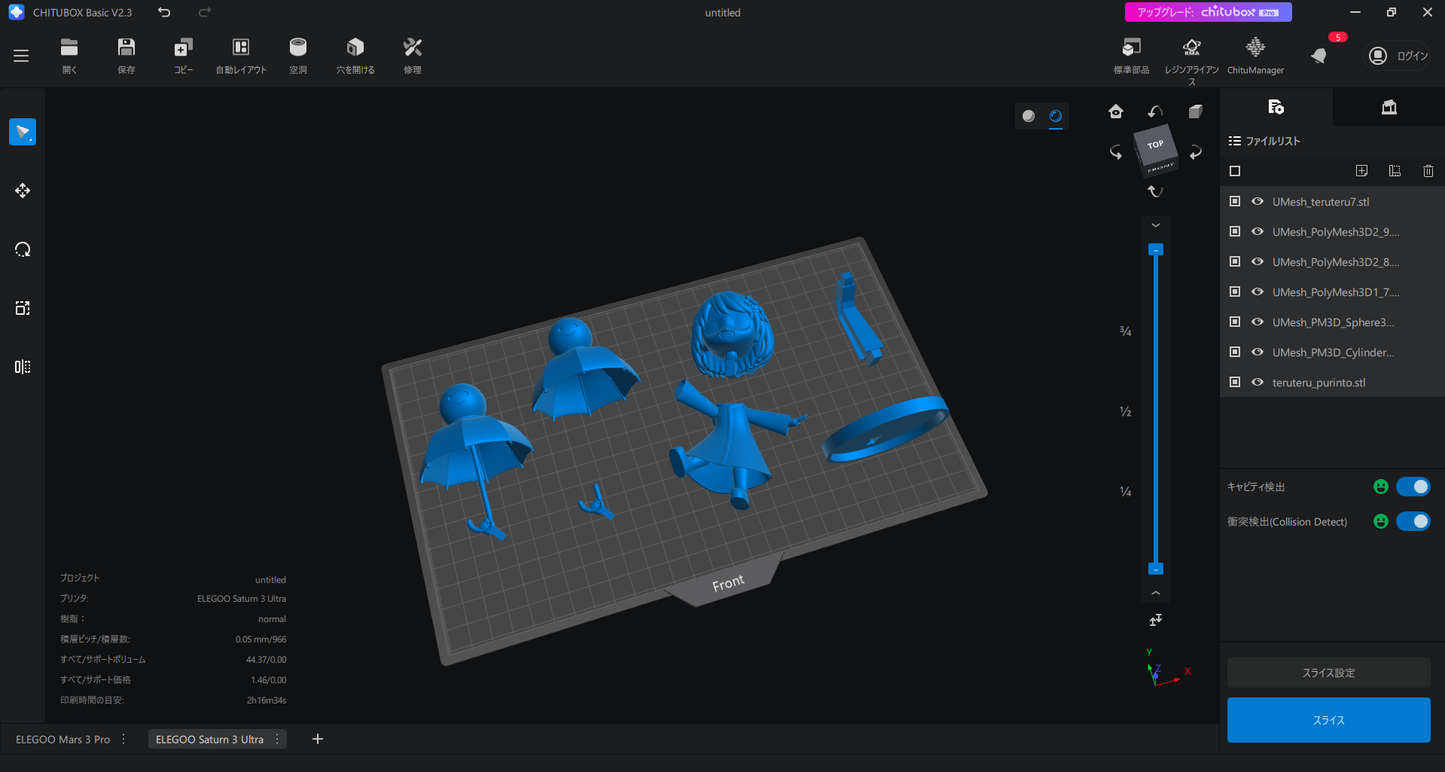
Task: Select UMesh_PolyMesh3D2_8 file row
Action: [1332, 262]
